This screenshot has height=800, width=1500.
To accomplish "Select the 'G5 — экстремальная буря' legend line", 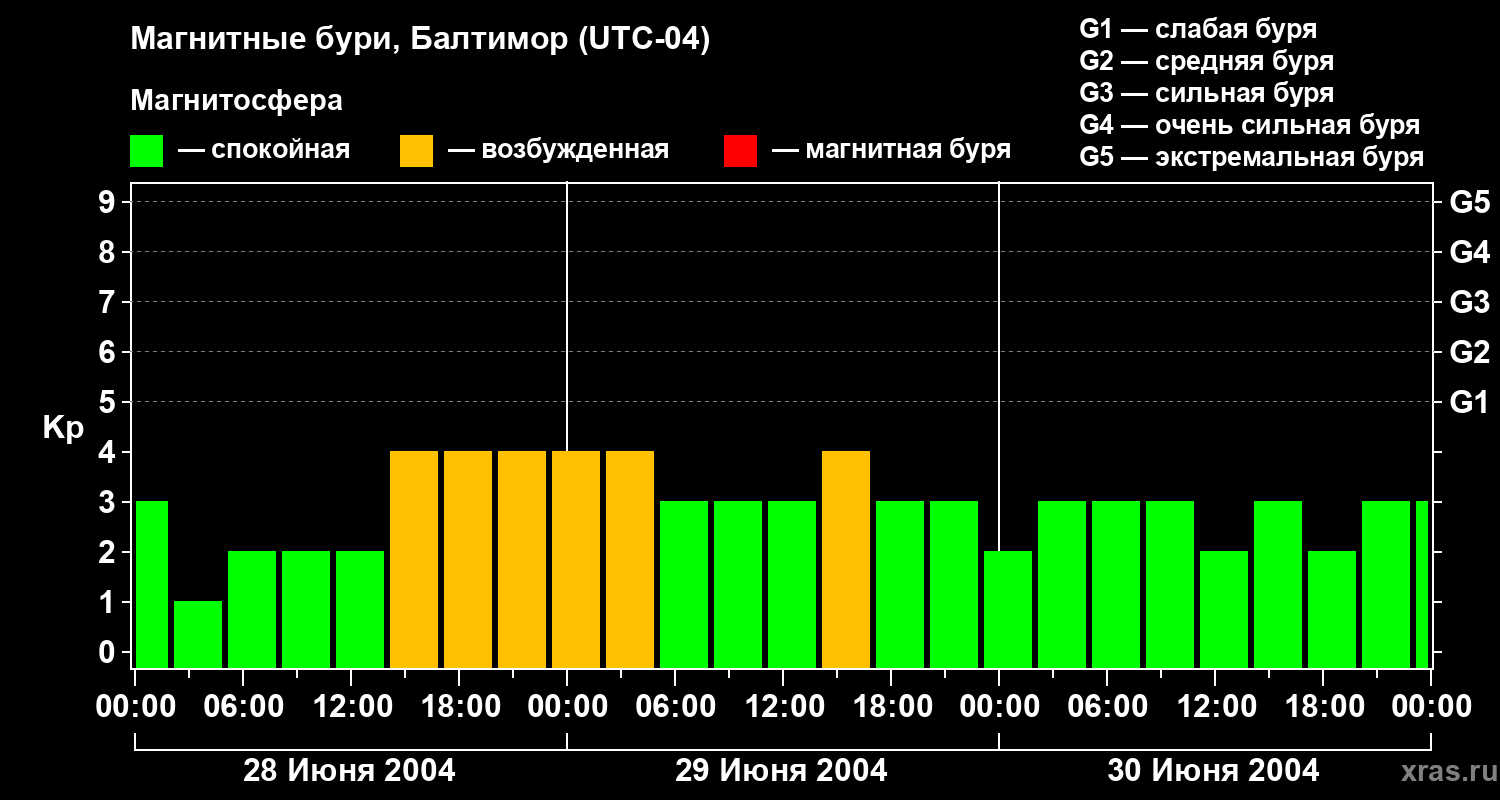I will 1251,158.
